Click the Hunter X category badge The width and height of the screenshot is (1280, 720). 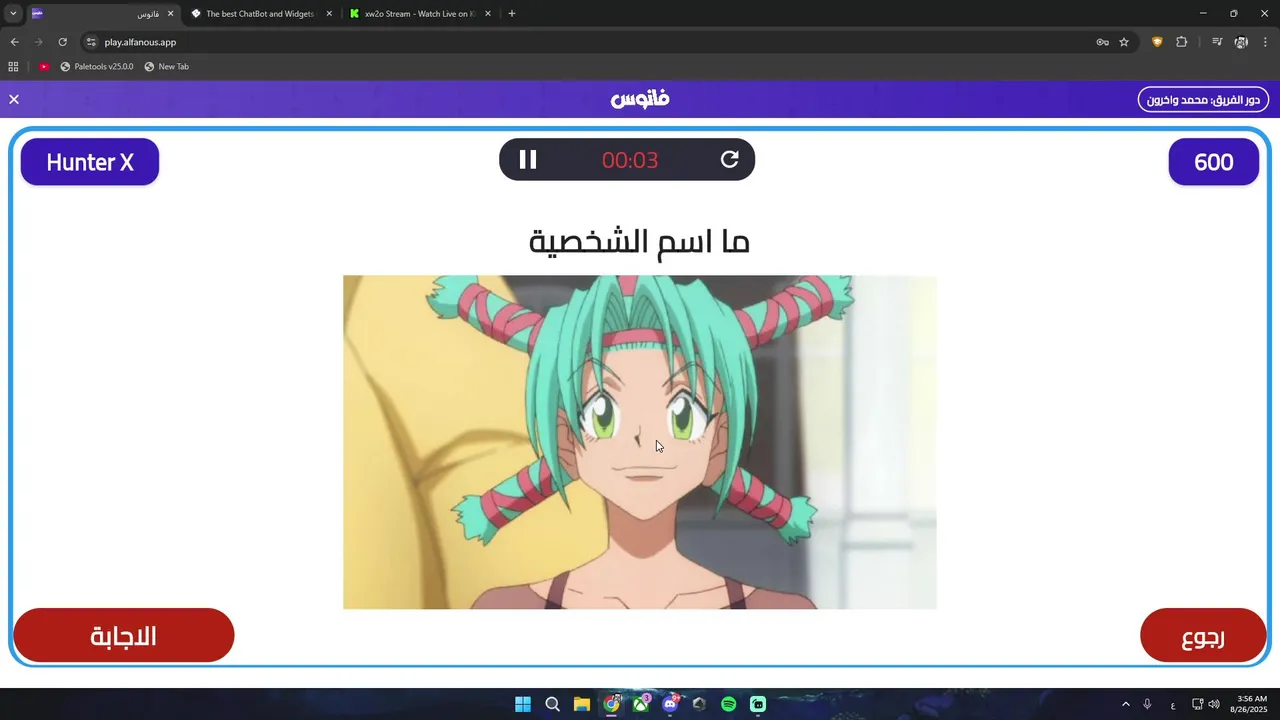(90, 162)
